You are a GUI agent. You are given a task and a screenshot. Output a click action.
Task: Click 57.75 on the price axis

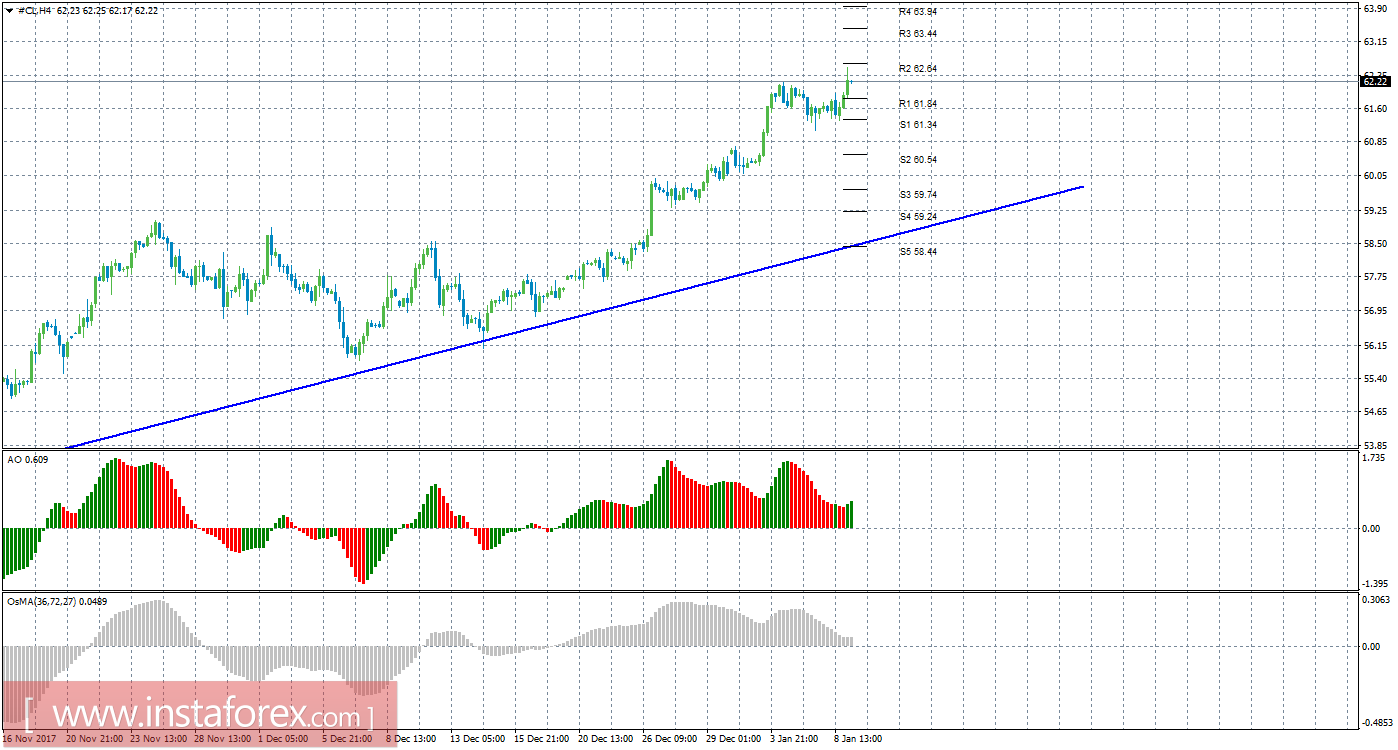(x=1375, y=278)
